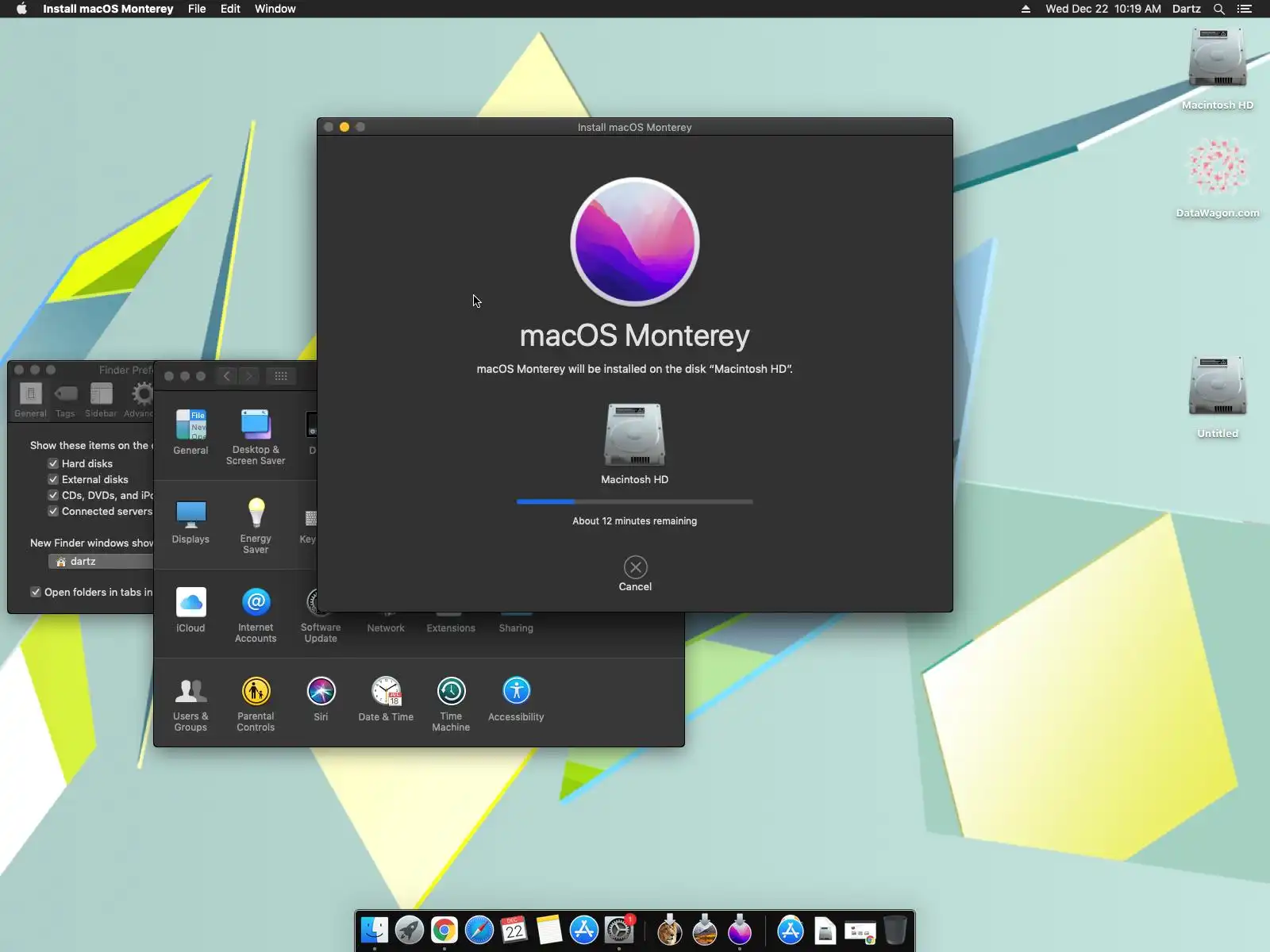Click Dartz user name in menu bar
Viewport: 1270px width, 952px height.
click(x=1187, y=9)
